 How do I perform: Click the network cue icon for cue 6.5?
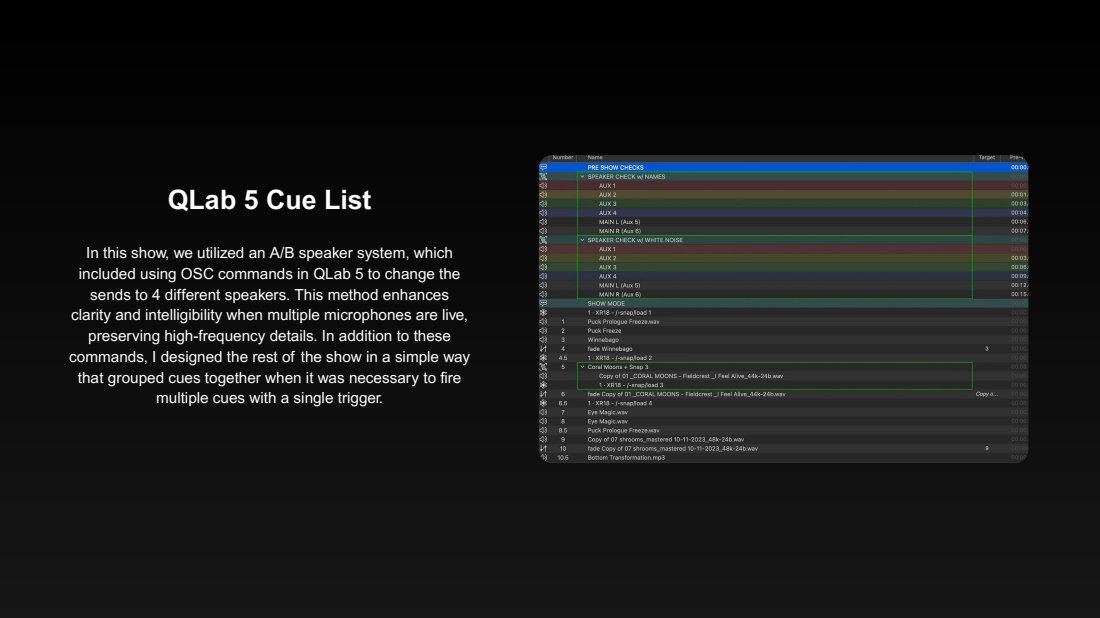tap(544, 403)
